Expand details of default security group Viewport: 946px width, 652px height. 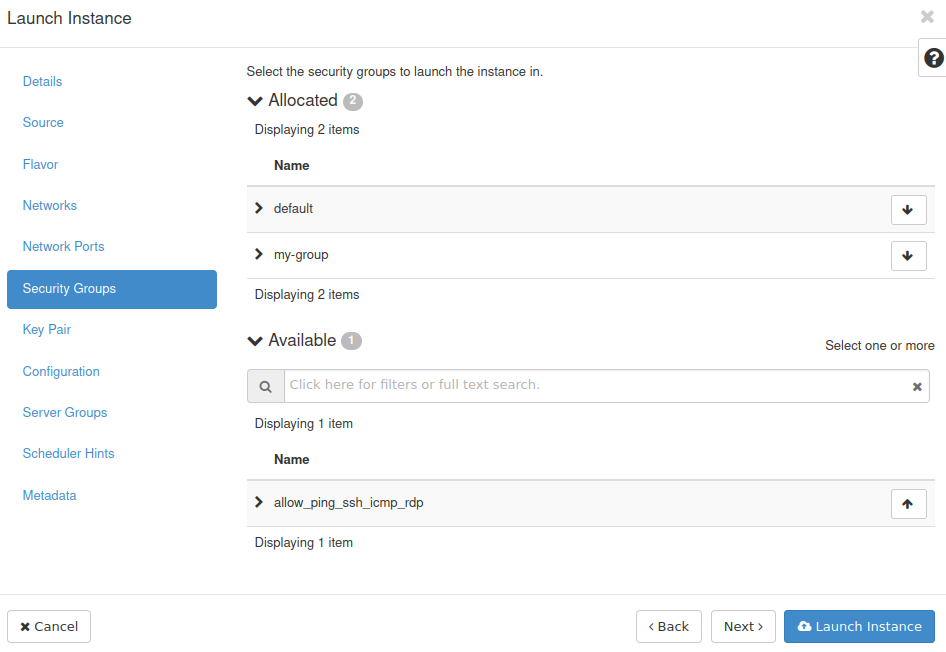(259, 208)
